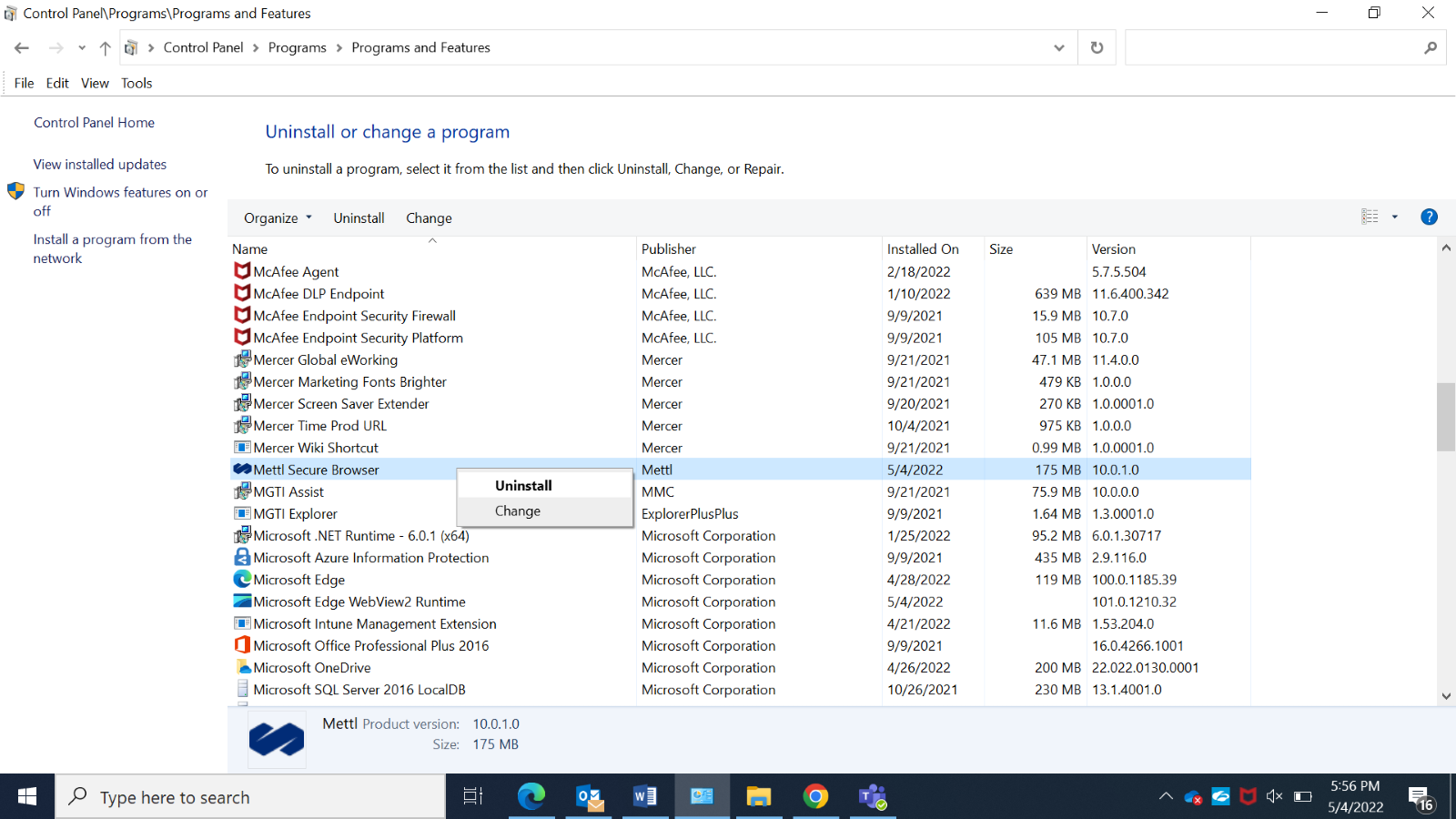Click the large Mettl logo in details pane

click(277, 739)
